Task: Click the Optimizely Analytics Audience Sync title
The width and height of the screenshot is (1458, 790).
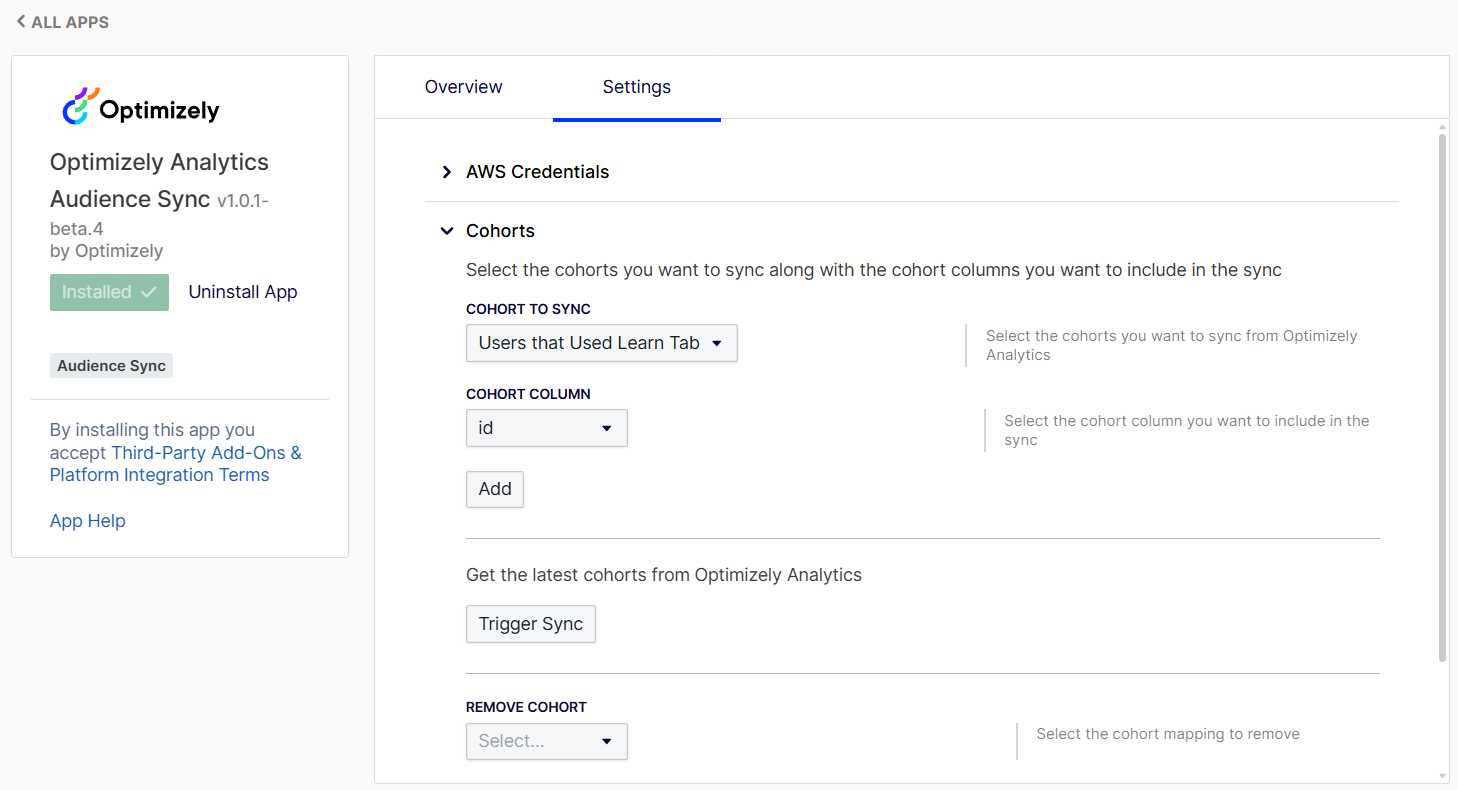Action: [x=159, y=180]
